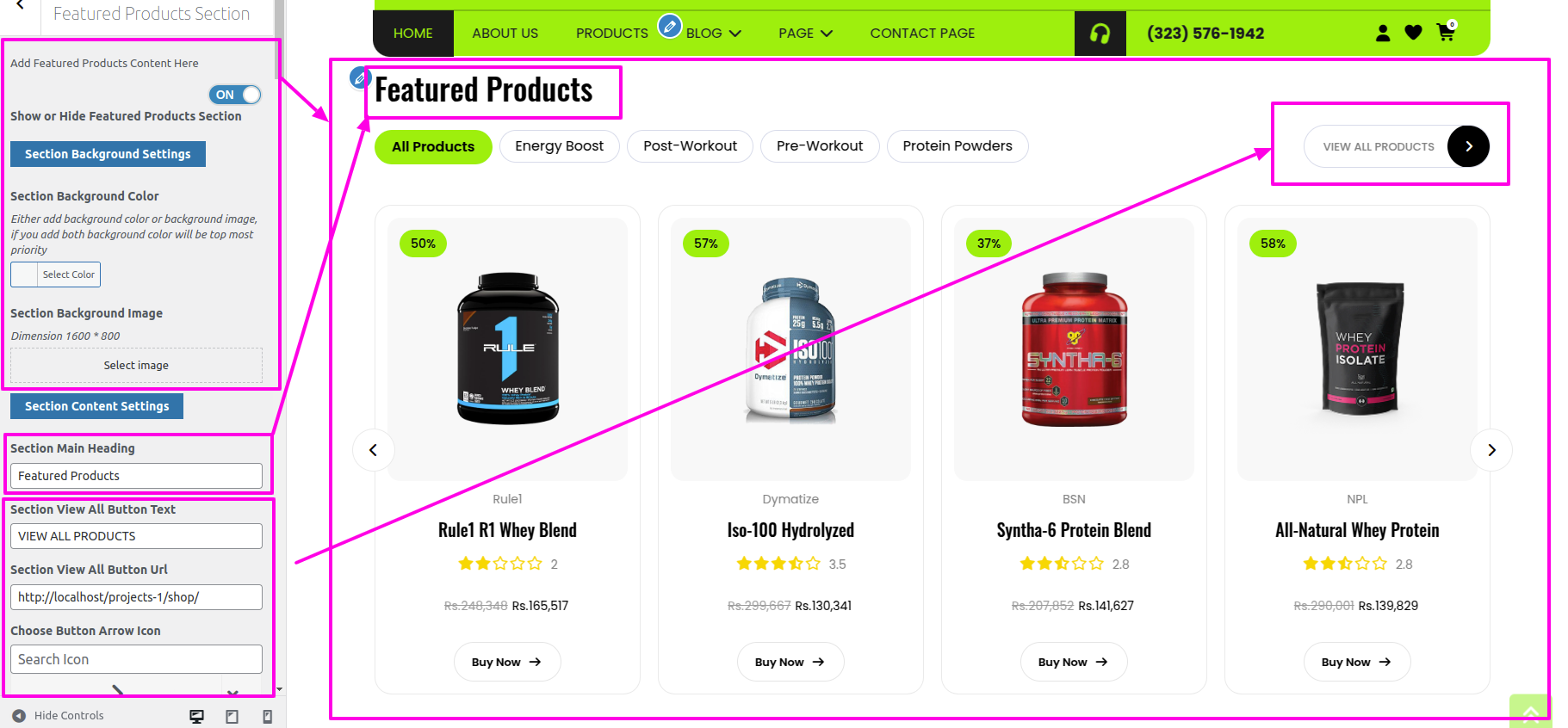Switch to desktop preview device icon

196,716
